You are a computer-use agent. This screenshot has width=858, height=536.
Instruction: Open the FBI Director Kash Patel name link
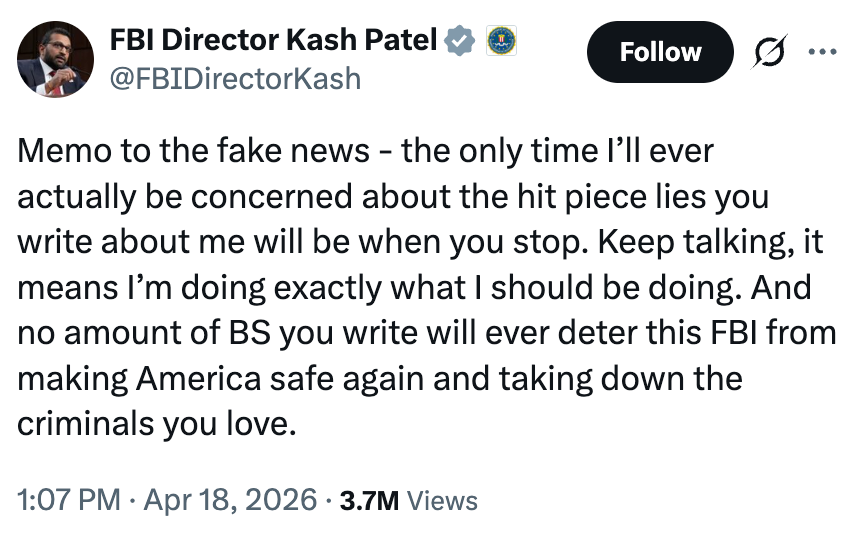[x=273, y=40]
